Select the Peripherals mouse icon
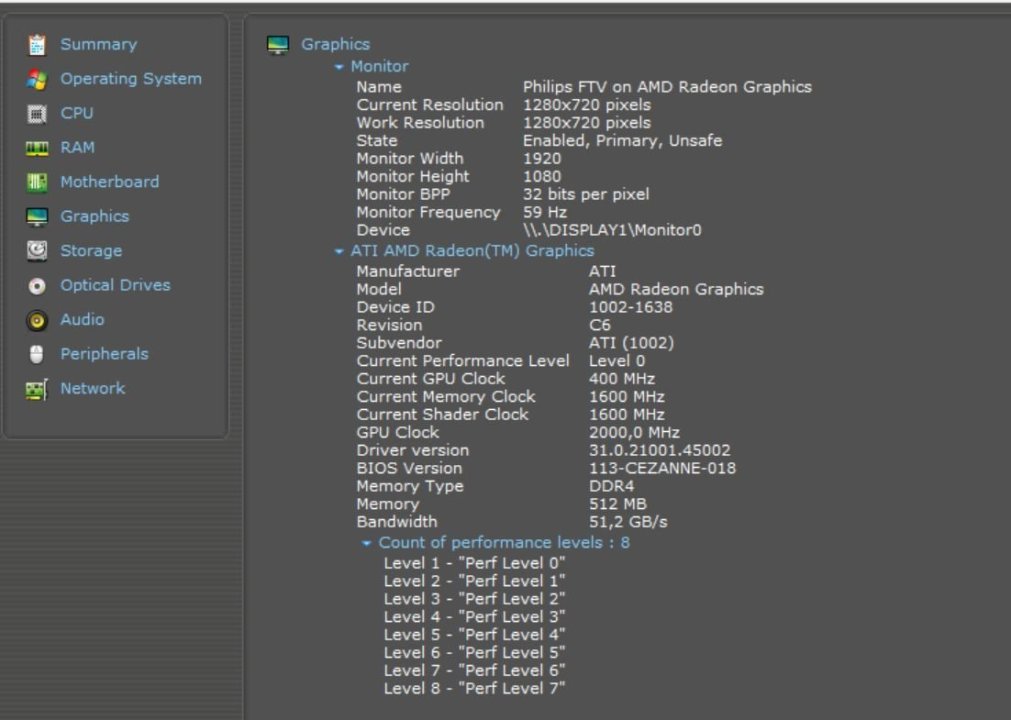Screen dimensions: 1011x720 [x=37, y=354]
